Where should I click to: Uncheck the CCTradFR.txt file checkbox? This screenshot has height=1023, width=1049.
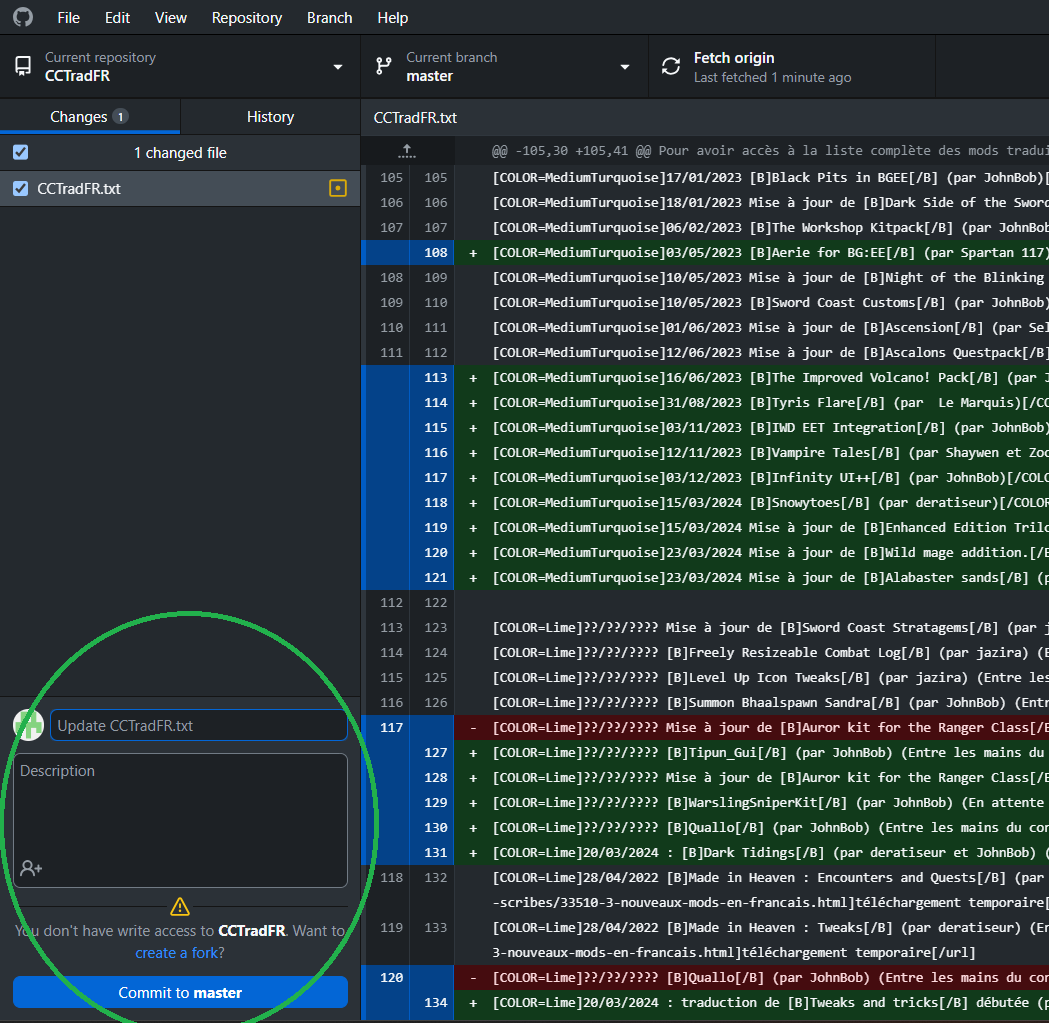coord(21,189)
